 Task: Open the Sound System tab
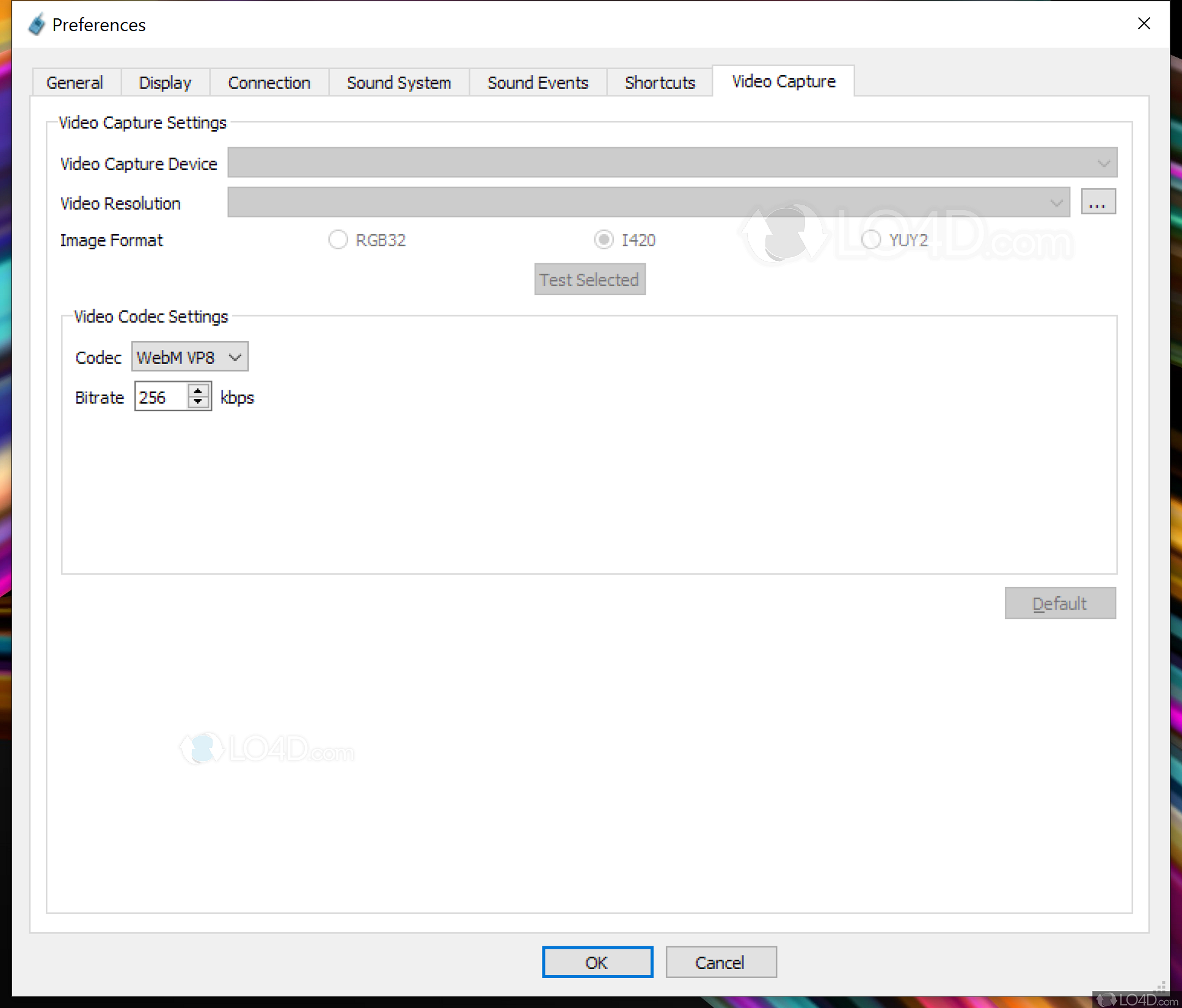click(399, 82)
